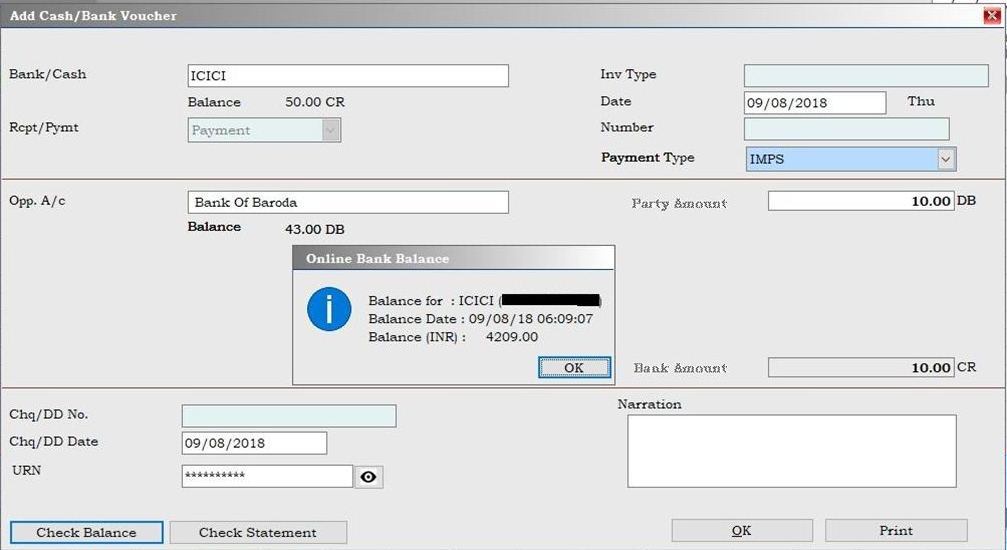Click the Check Statement button

pos(258,532)
